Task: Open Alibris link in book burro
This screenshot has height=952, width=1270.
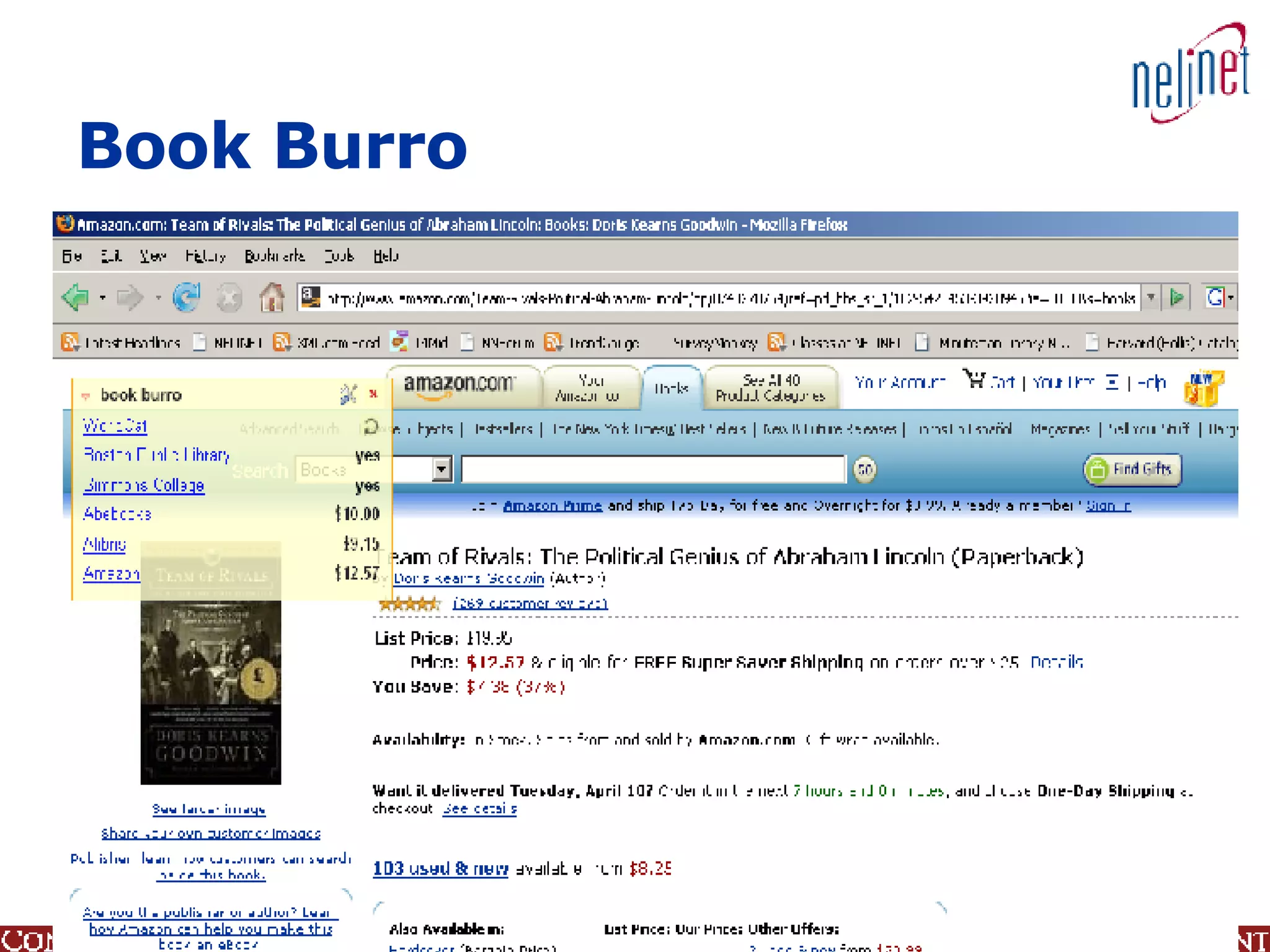Action: 105,544
